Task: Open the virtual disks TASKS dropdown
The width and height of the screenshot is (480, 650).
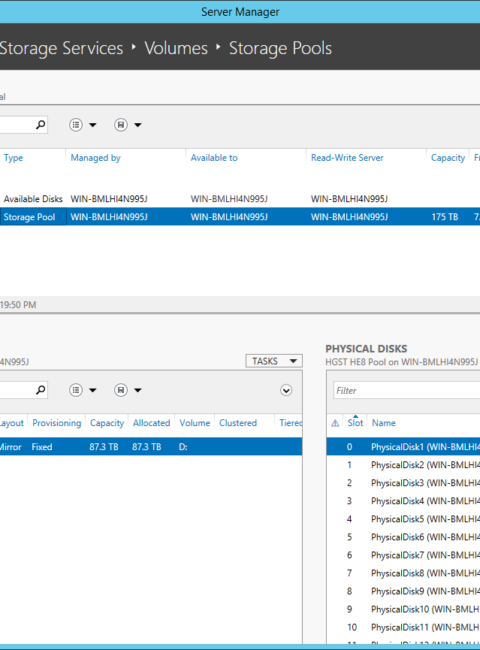Action: click(x=274, y=361)
